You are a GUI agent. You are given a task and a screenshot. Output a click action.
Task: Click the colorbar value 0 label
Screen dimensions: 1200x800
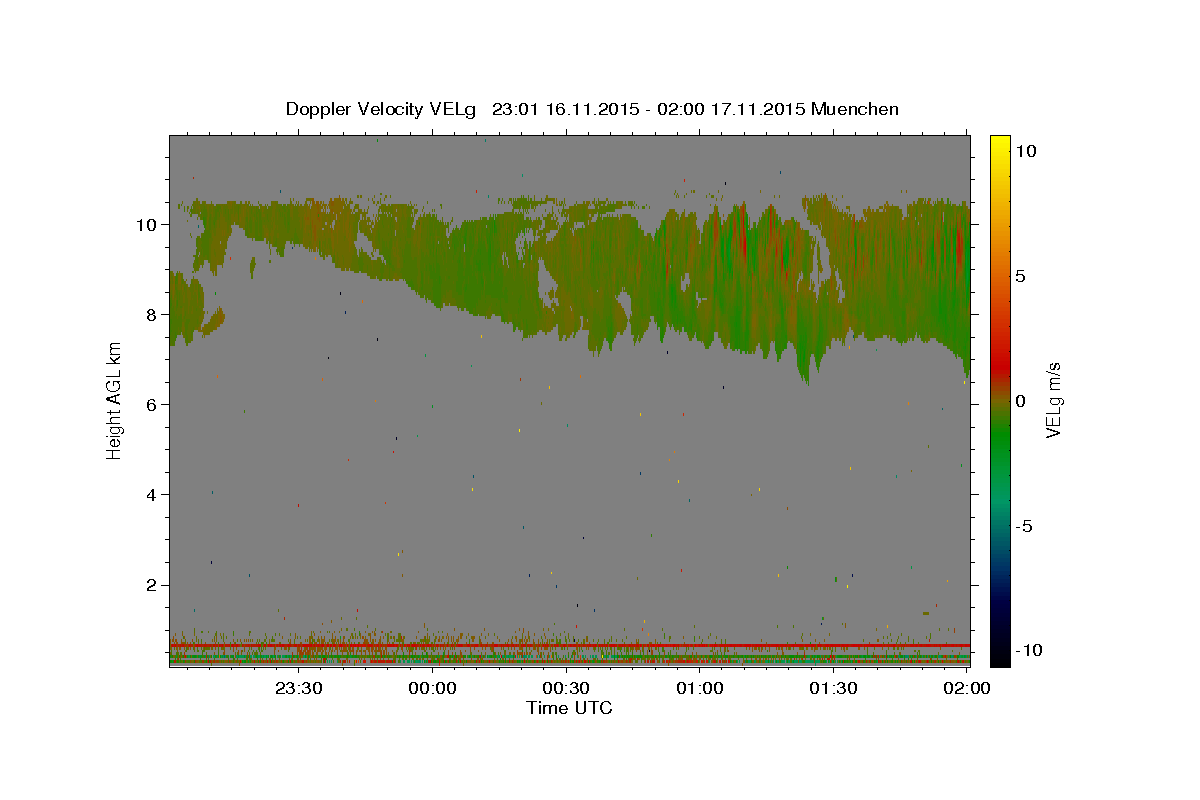1020,401
